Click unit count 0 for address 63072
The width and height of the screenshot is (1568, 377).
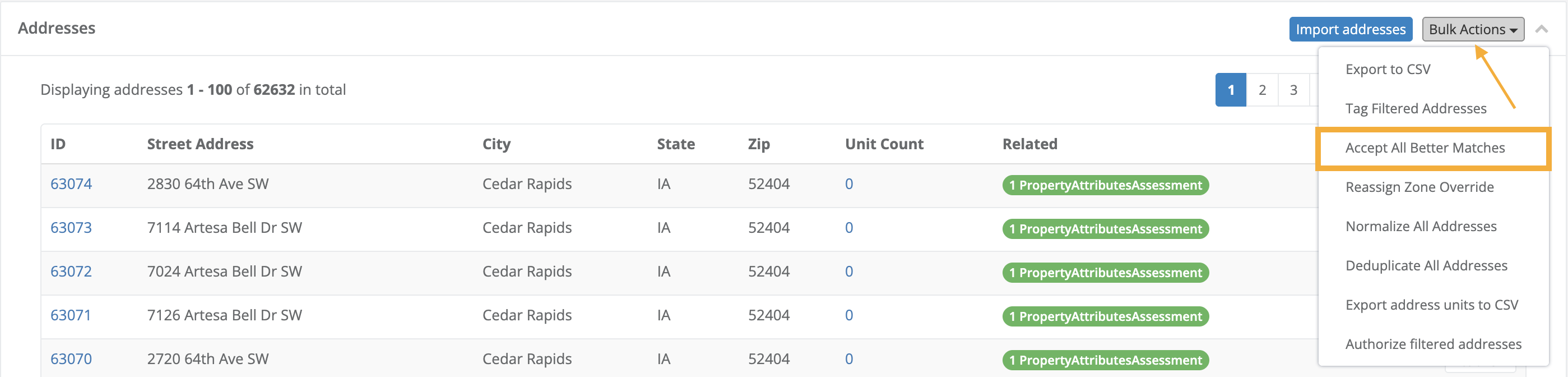click(848, 272)
